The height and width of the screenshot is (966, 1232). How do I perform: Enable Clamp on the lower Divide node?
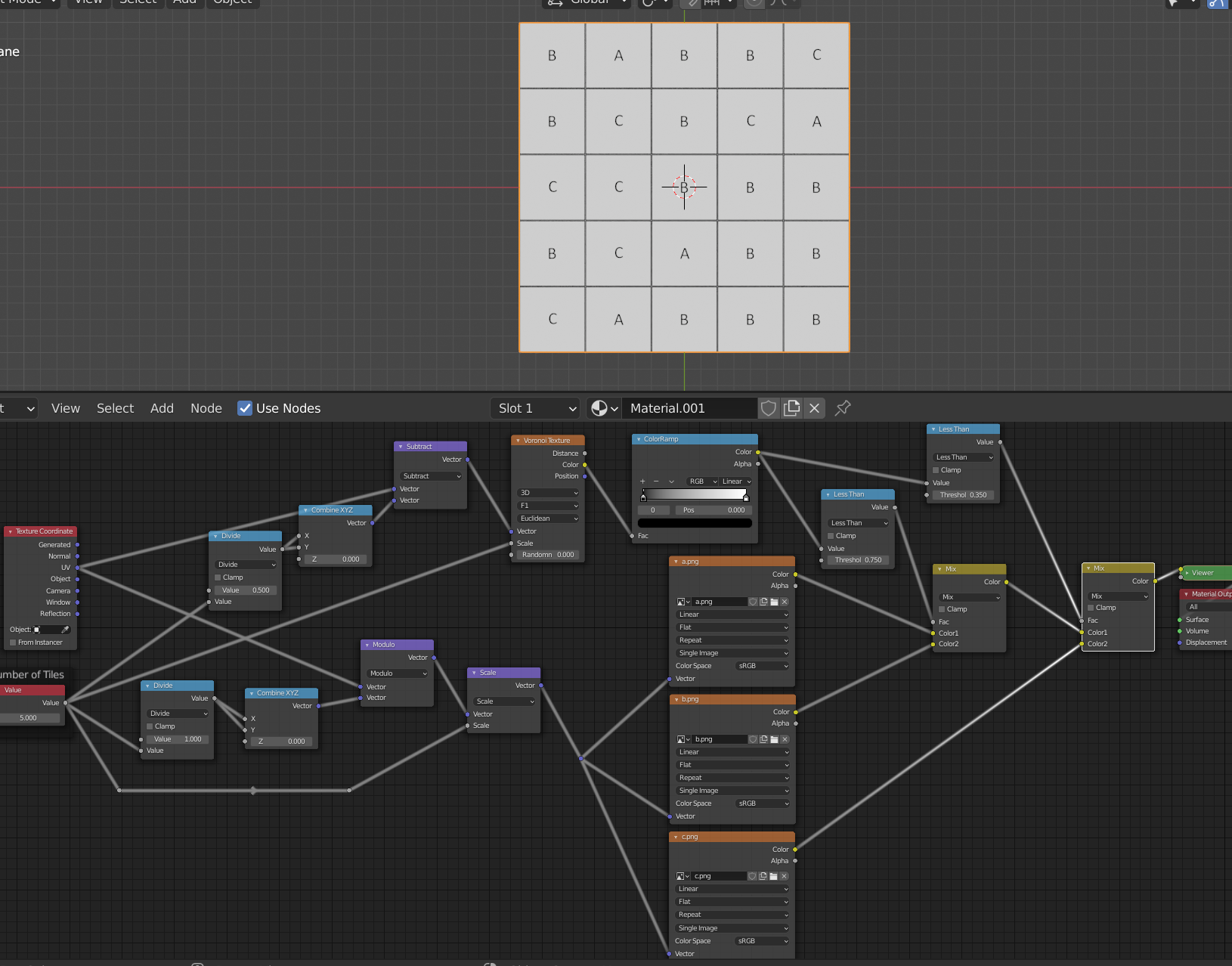150,726
